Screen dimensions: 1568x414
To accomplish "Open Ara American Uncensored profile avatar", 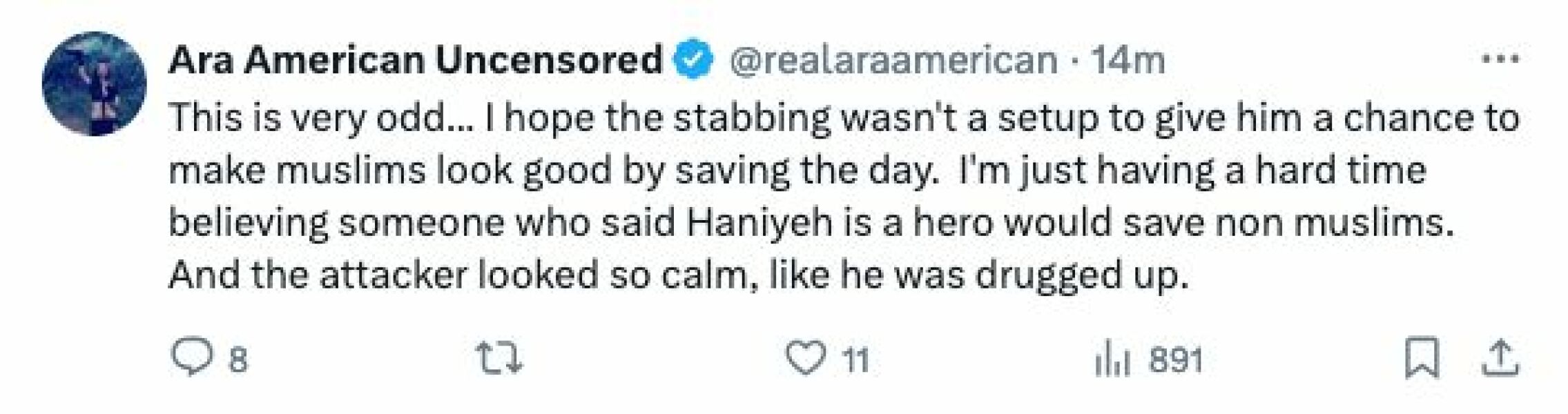I will click(94, 83).
